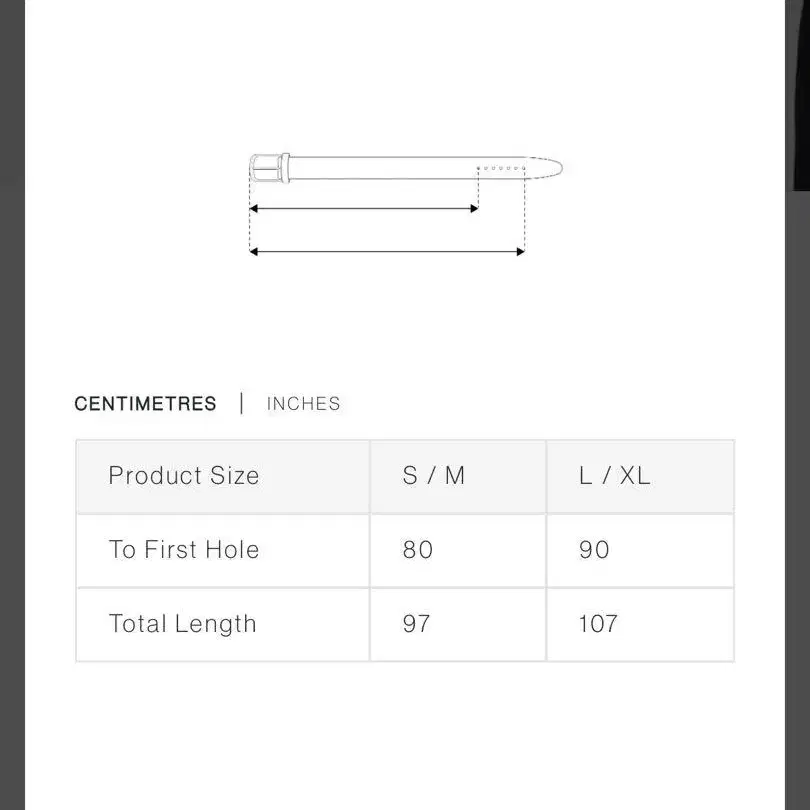The height and width of the screenshot is (810, 810).
Task: Click the row of belt holes in the diagram
Action: [x=502, y=168]
